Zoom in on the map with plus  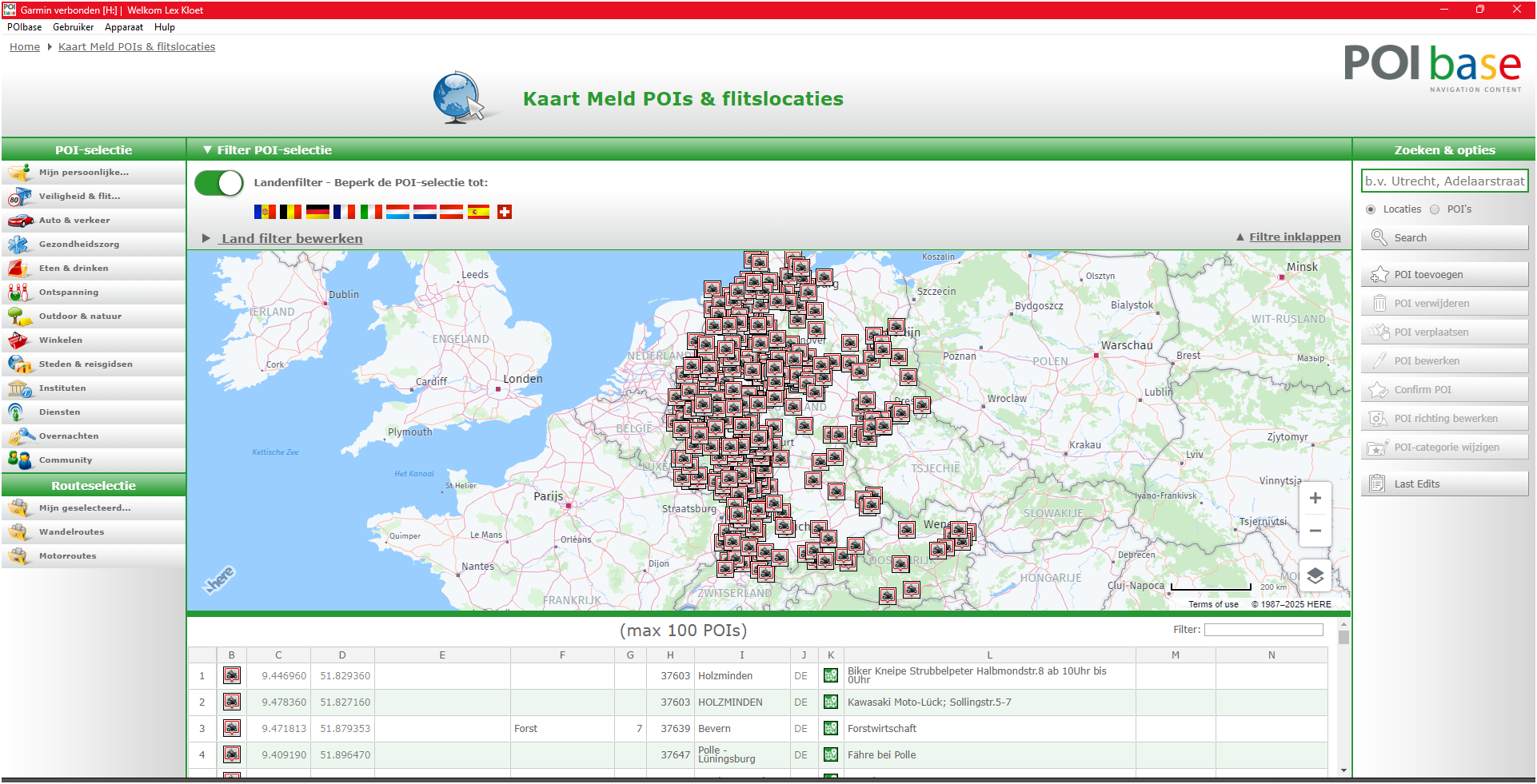coord(1315,498)
